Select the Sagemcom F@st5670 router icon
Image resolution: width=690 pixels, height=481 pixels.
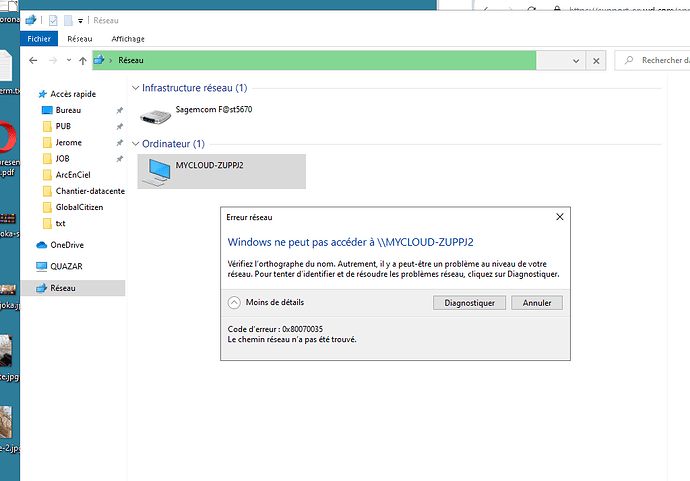155,117
